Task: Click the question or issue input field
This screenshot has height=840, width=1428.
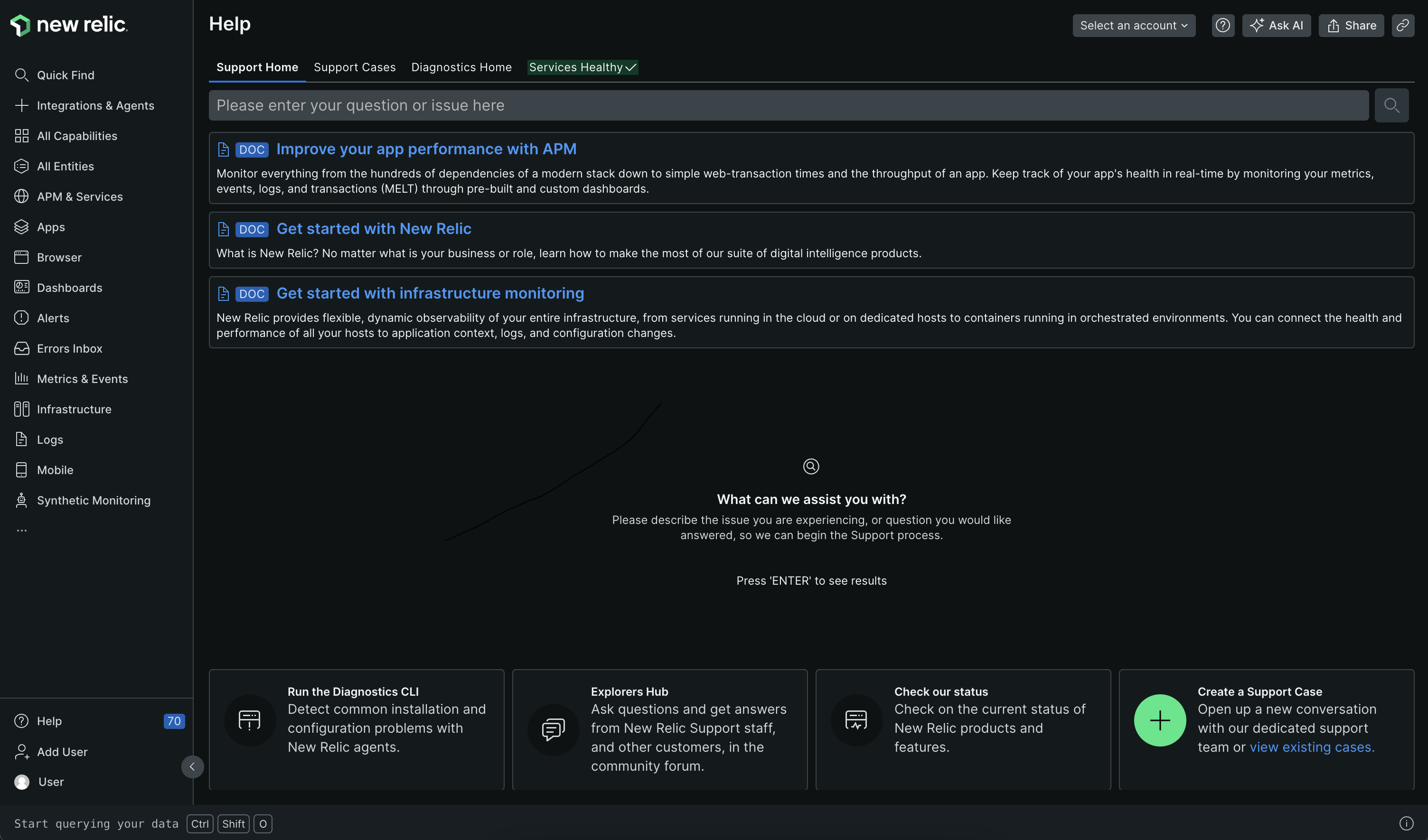Action: [788, 105]
